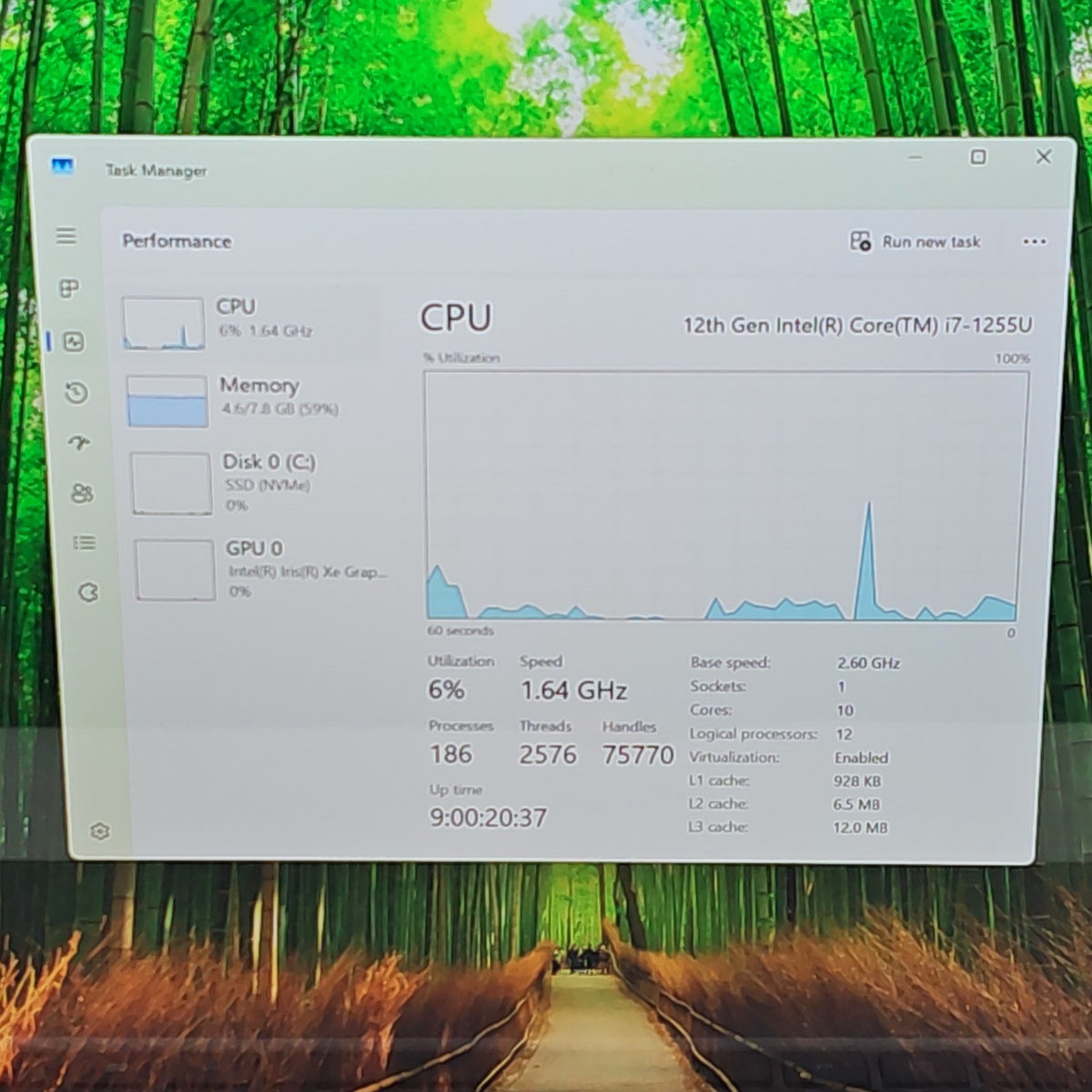Maximize the Task Manager window
The image size is (1092, 1092).
978,157
